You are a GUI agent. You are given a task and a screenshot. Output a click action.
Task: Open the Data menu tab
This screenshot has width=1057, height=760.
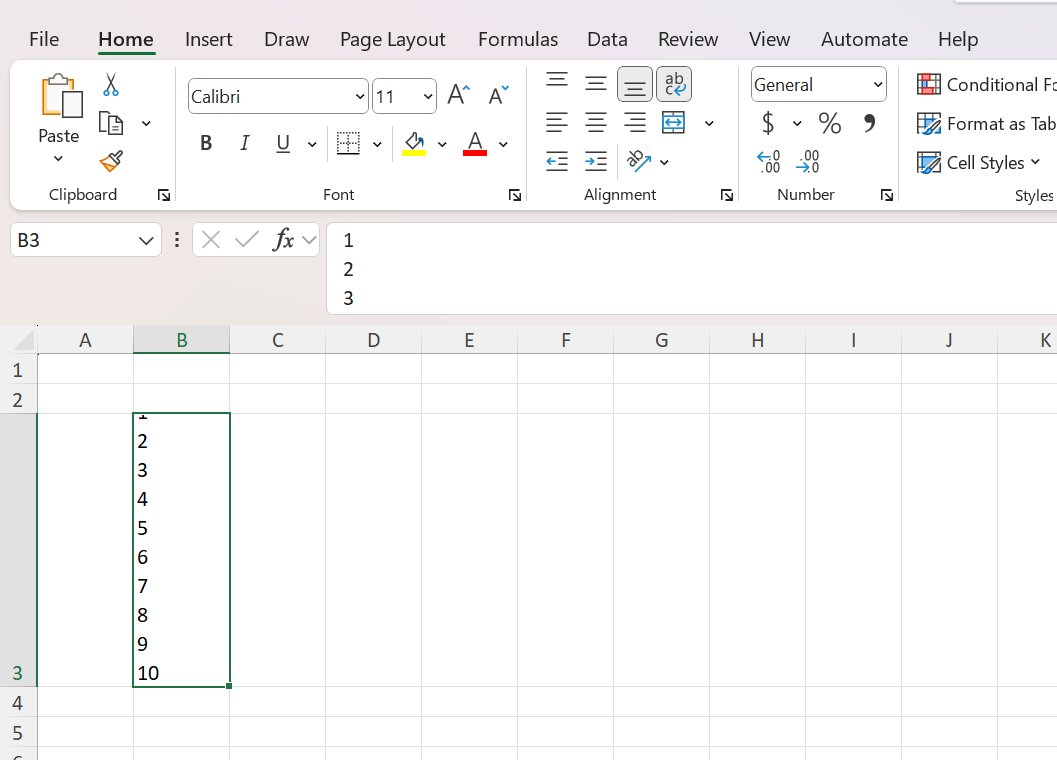coord(607,39)
